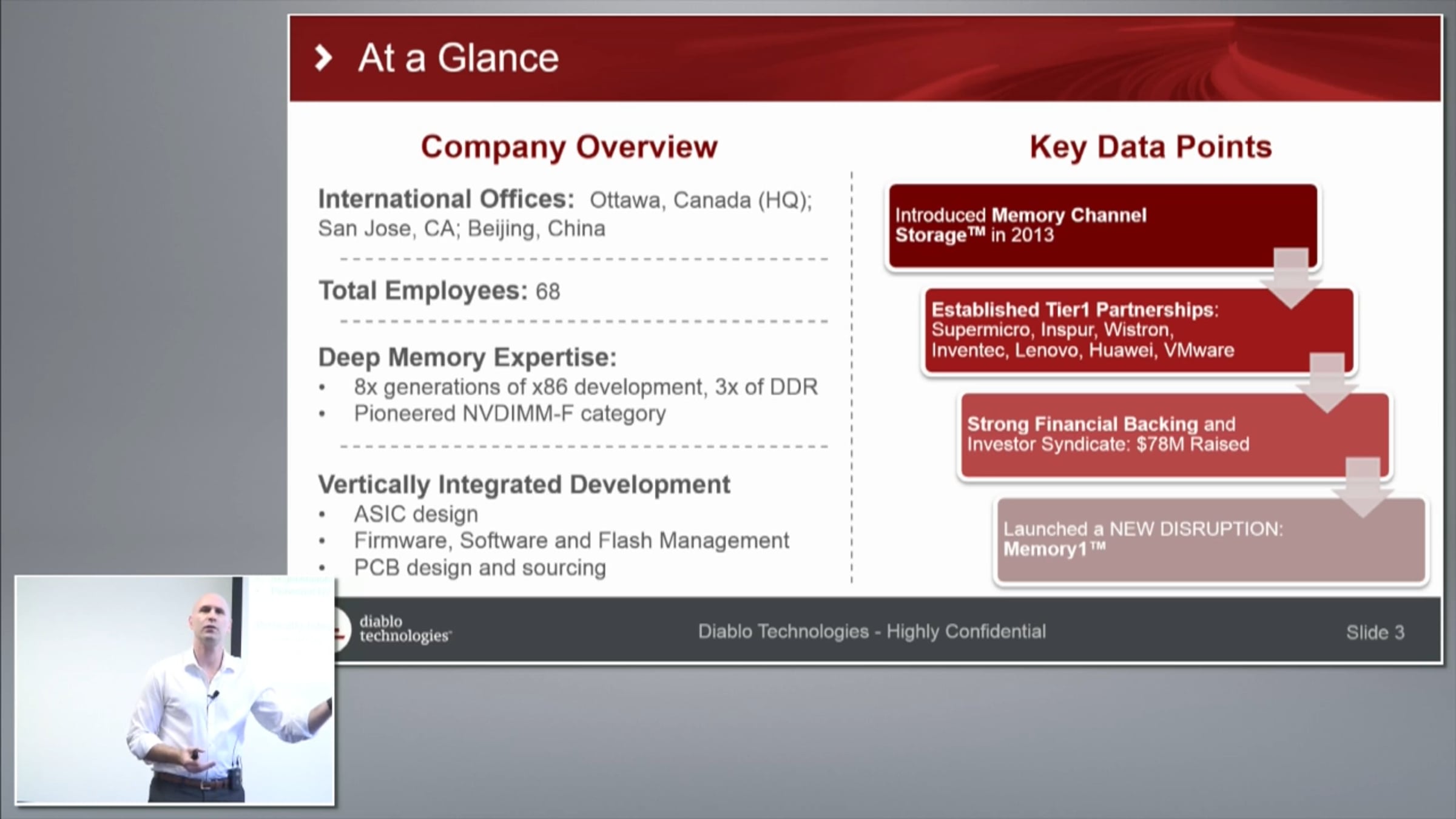The width and height of the screenshot is (1456, 819).
Task: Click the "At a Glance" slide title
Action: [x=458, y=58]
